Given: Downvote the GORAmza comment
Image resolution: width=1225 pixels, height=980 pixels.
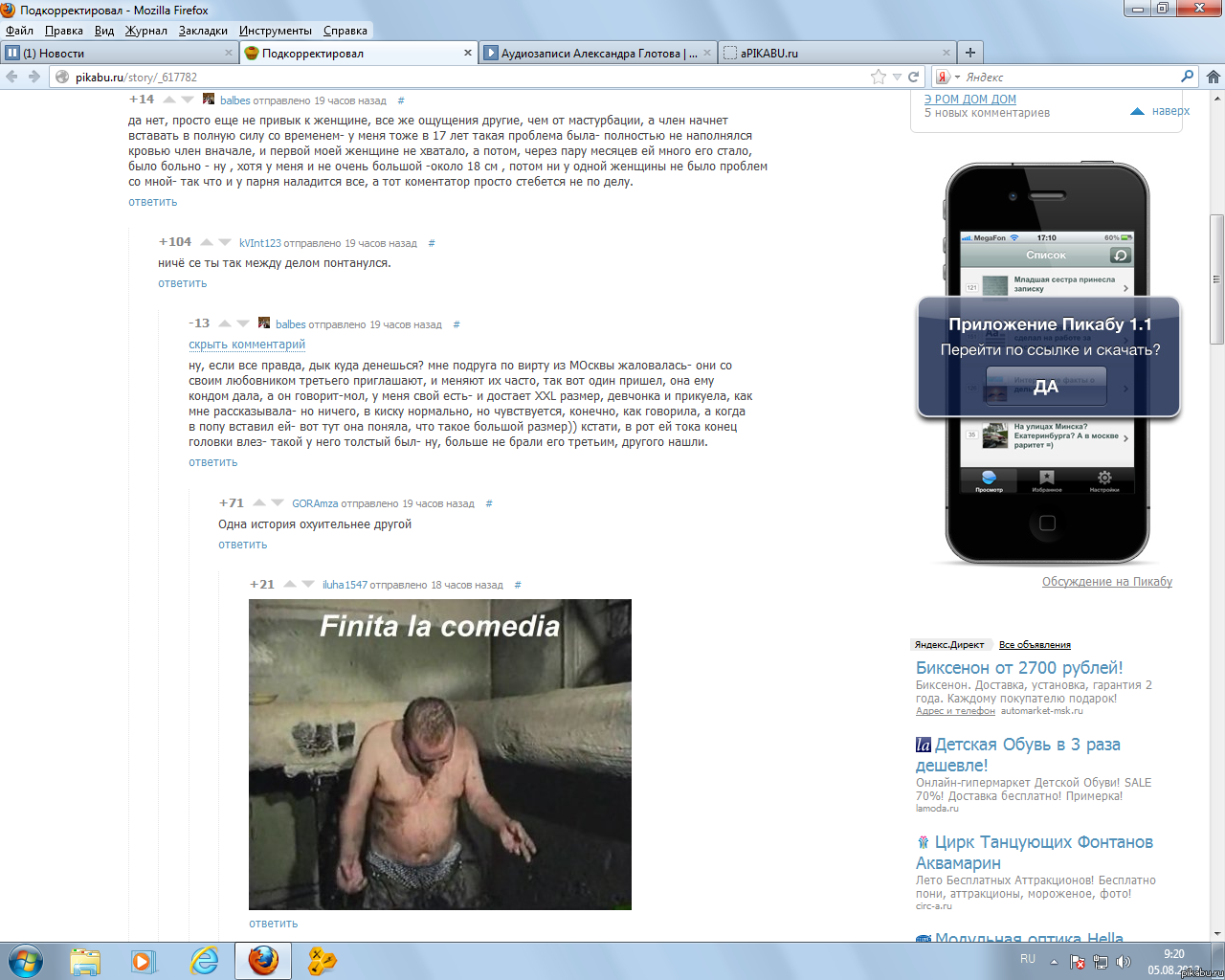Looking at the screenshot, I should coord(278,502).
